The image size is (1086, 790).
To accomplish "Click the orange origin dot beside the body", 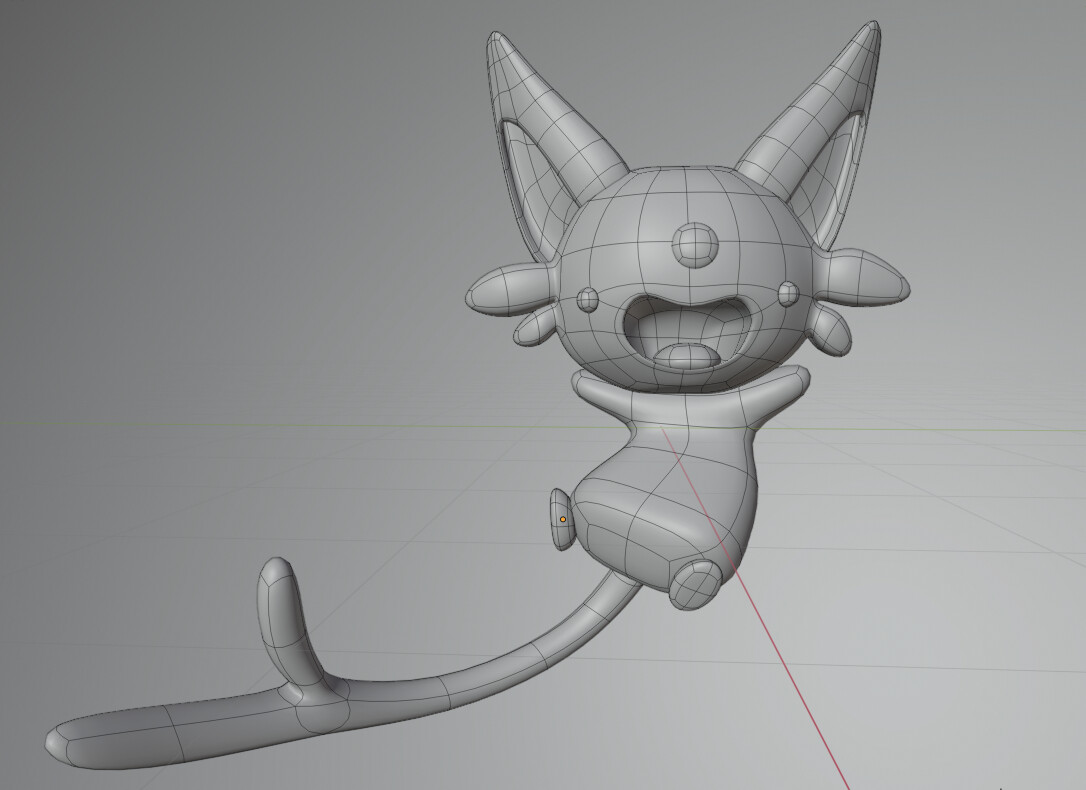I will [563, 519].
